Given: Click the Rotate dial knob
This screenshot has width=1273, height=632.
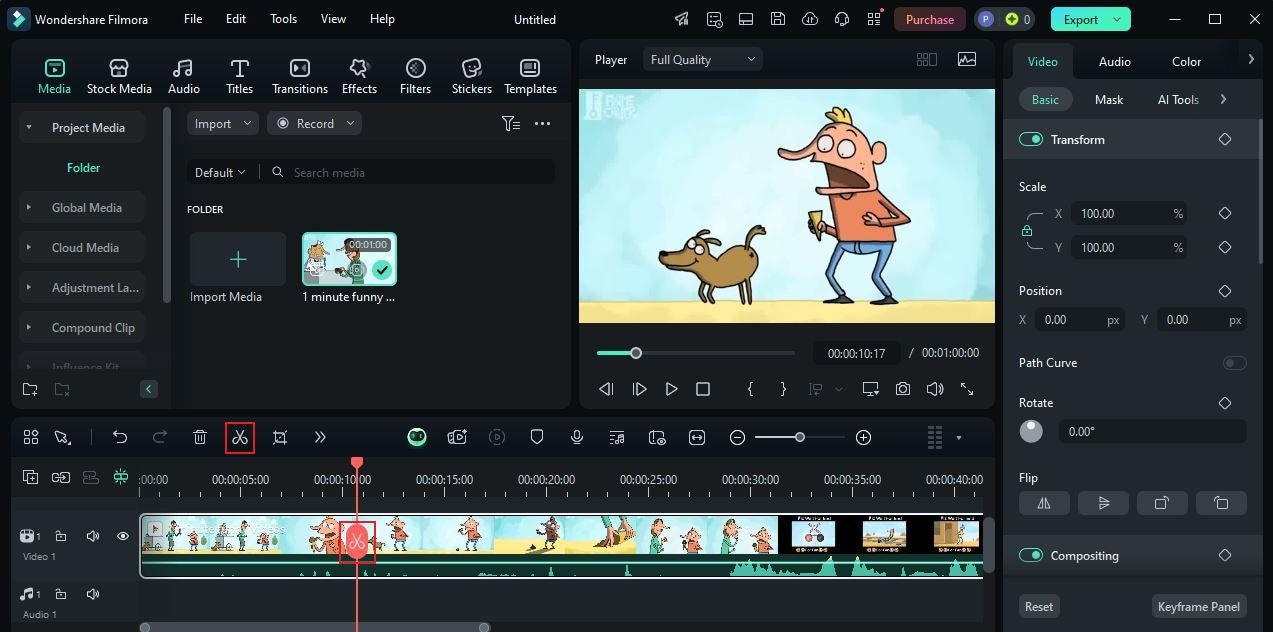Looking at the screenshot, I should click(1031, 431).
